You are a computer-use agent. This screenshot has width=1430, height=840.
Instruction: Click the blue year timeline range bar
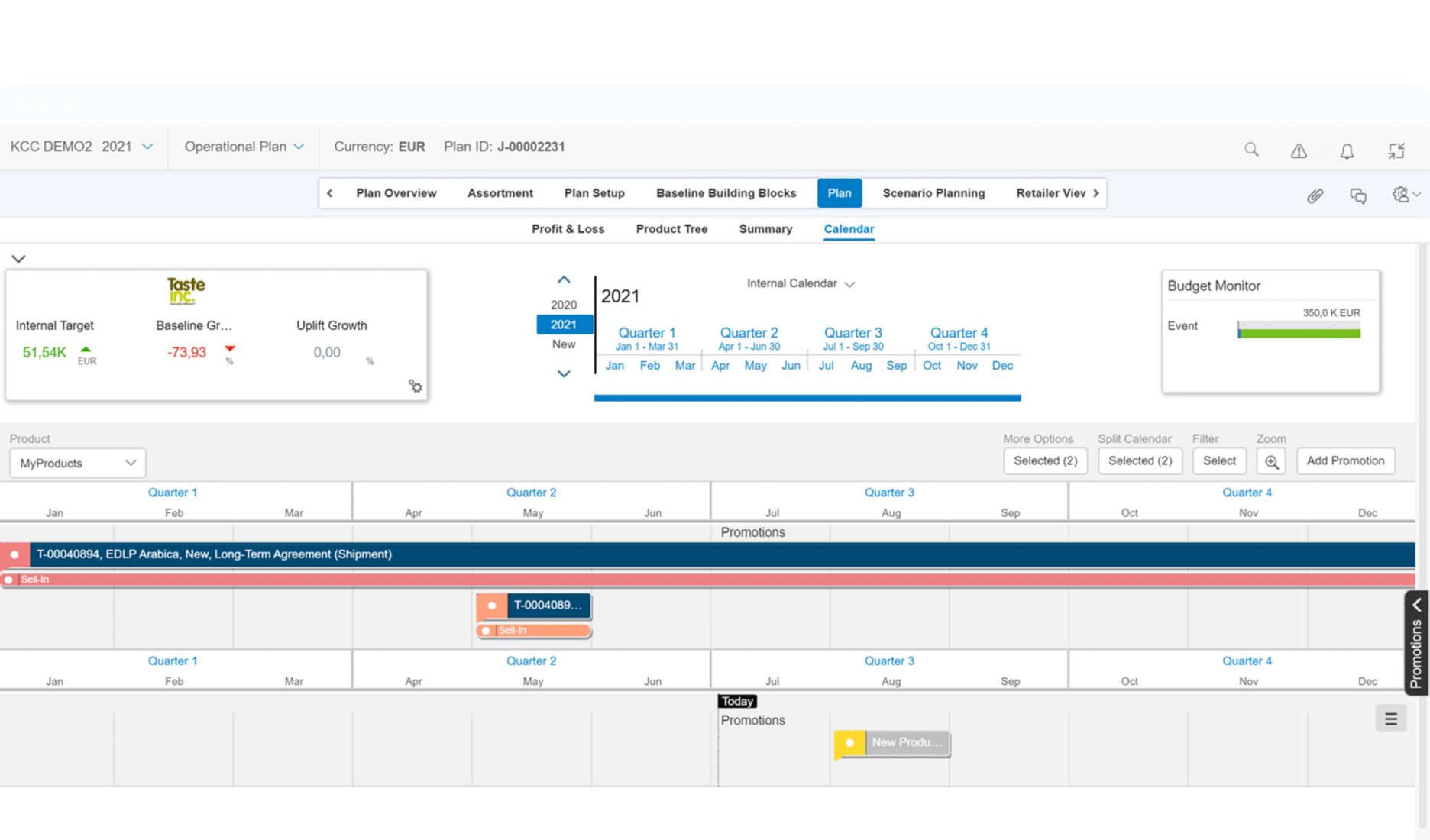tap(807, 398)
